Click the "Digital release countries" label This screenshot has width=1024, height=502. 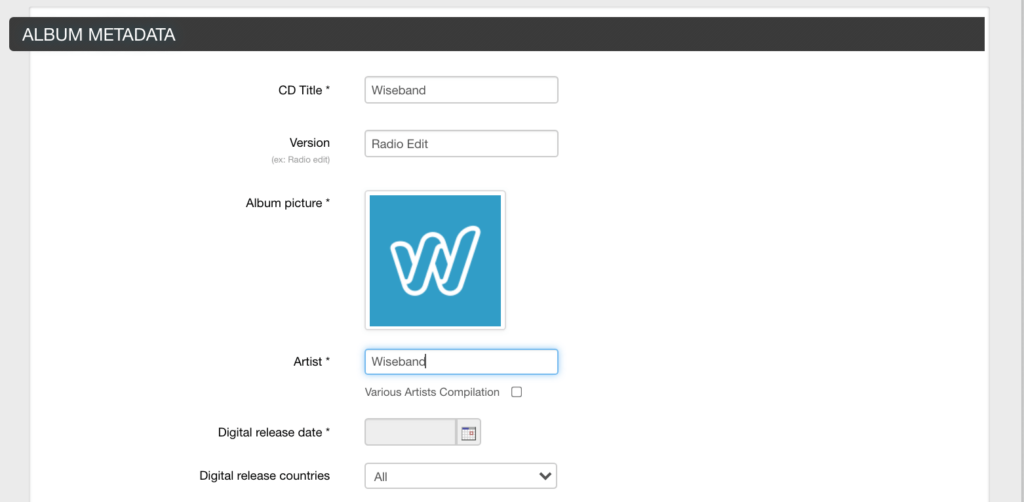point(264,475)
